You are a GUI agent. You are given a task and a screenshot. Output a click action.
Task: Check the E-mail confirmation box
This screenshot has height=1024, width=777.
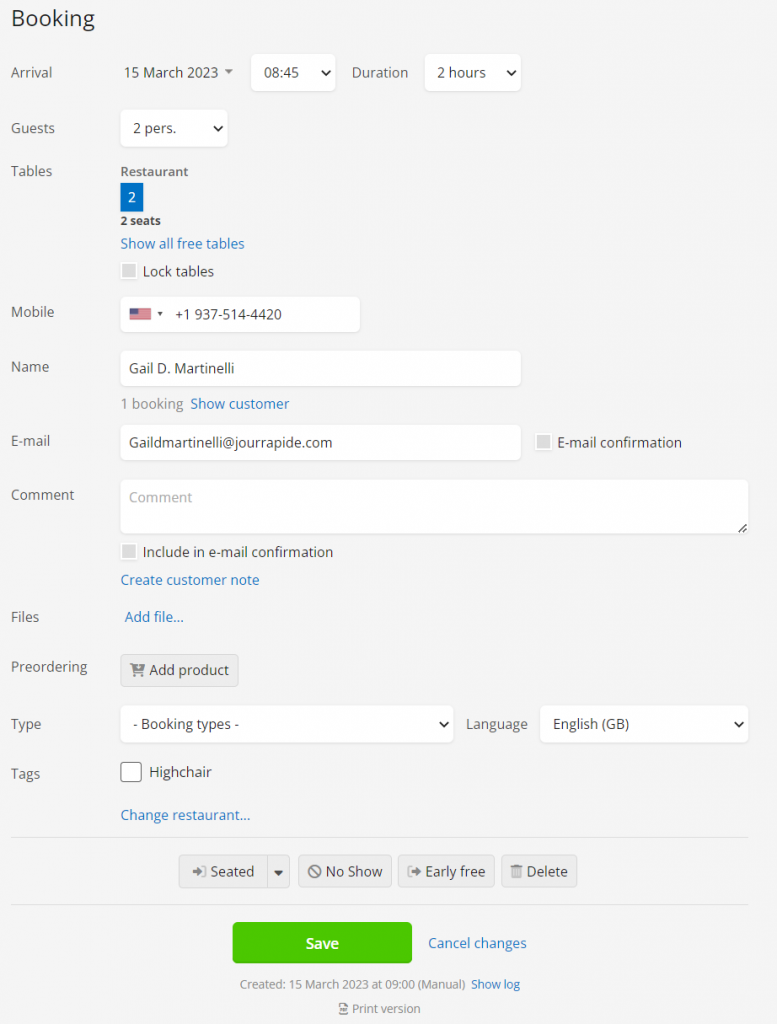(x=543, y=442)
